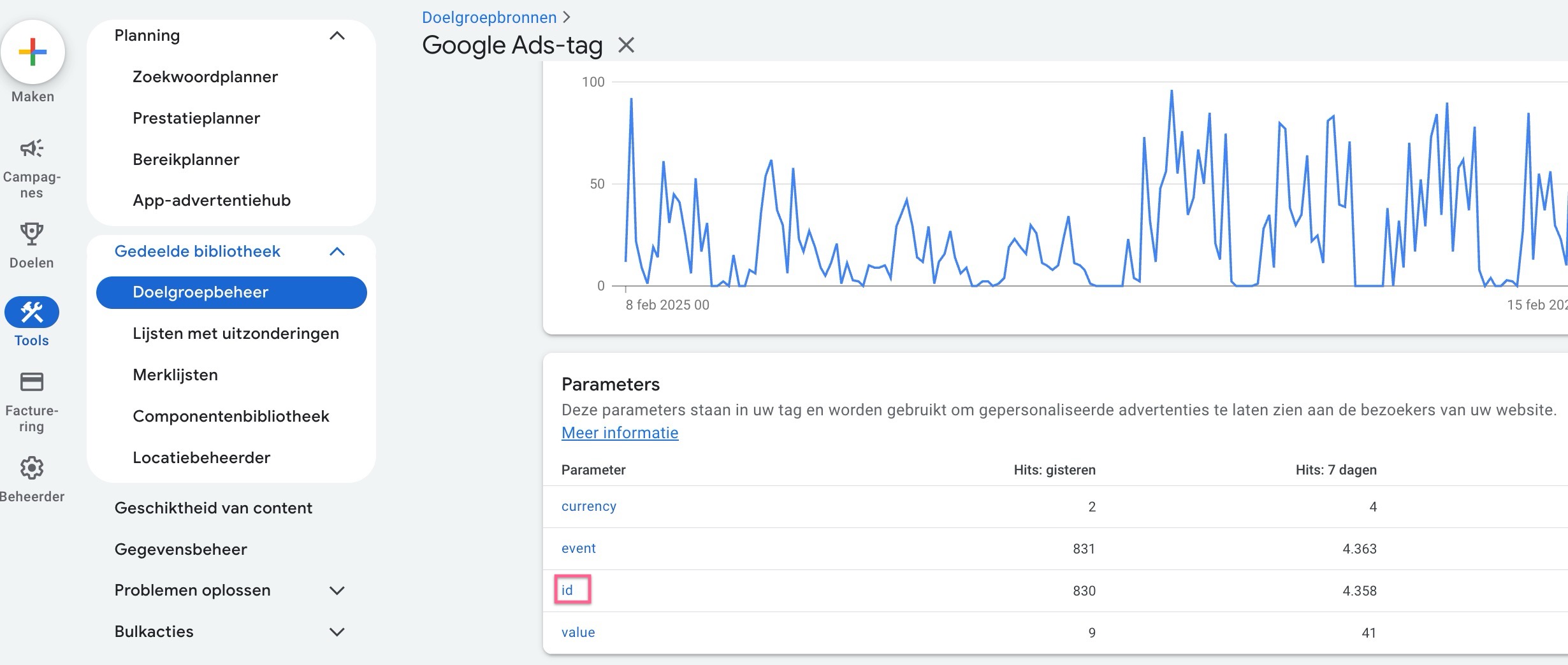Open Beheerder gear icon
Image resolution: width=1568 pixels, height=665 pixels.
point(31,468)
